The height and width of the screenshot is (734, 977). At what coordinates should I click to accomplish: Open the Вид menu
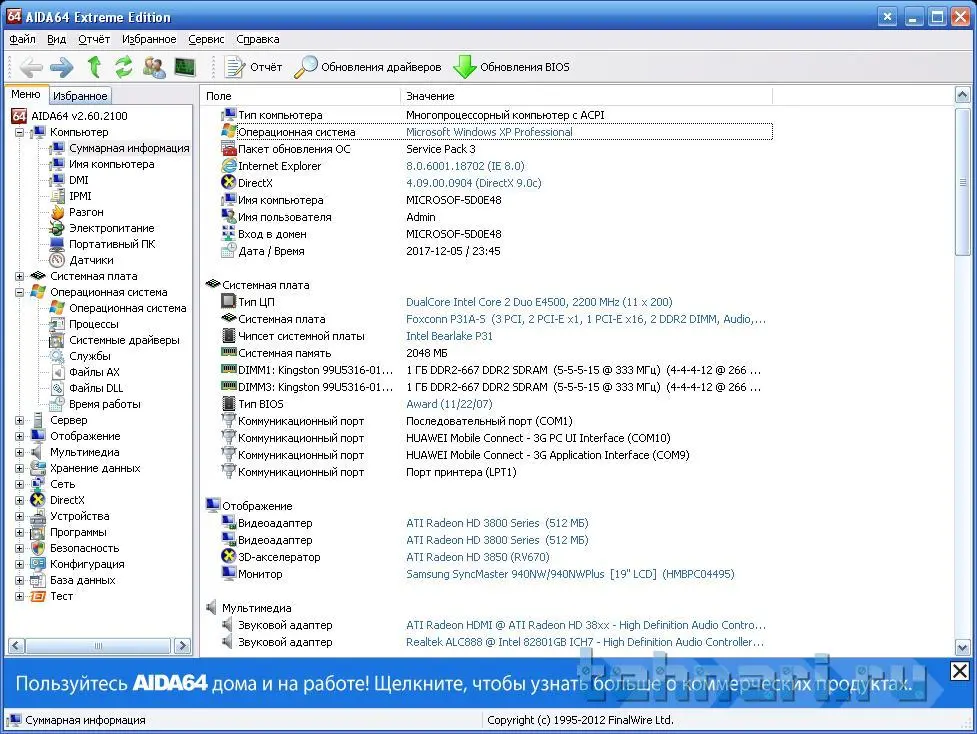tap(56, 39)
